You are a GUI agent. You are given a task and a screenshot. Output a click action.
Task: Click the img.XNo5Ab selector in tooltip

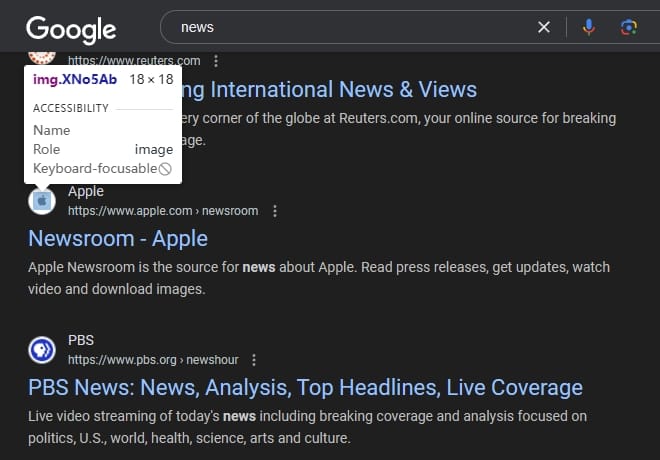pyautogui.click(x=75, y=79)
